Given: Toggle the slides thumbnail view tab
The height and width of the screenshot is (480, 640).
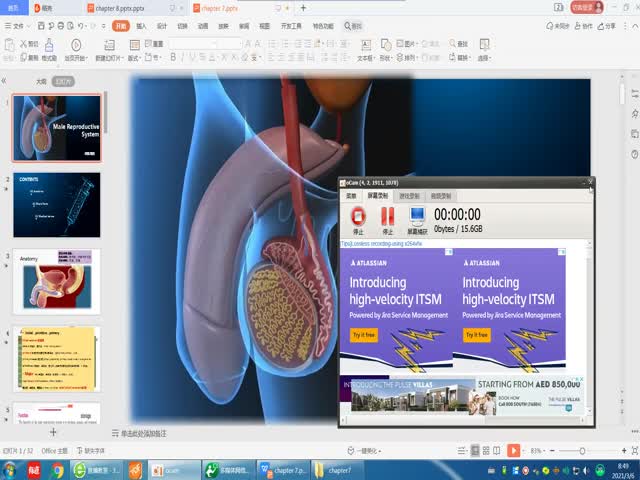Looking at the screenshot, I should pos(64,82).
